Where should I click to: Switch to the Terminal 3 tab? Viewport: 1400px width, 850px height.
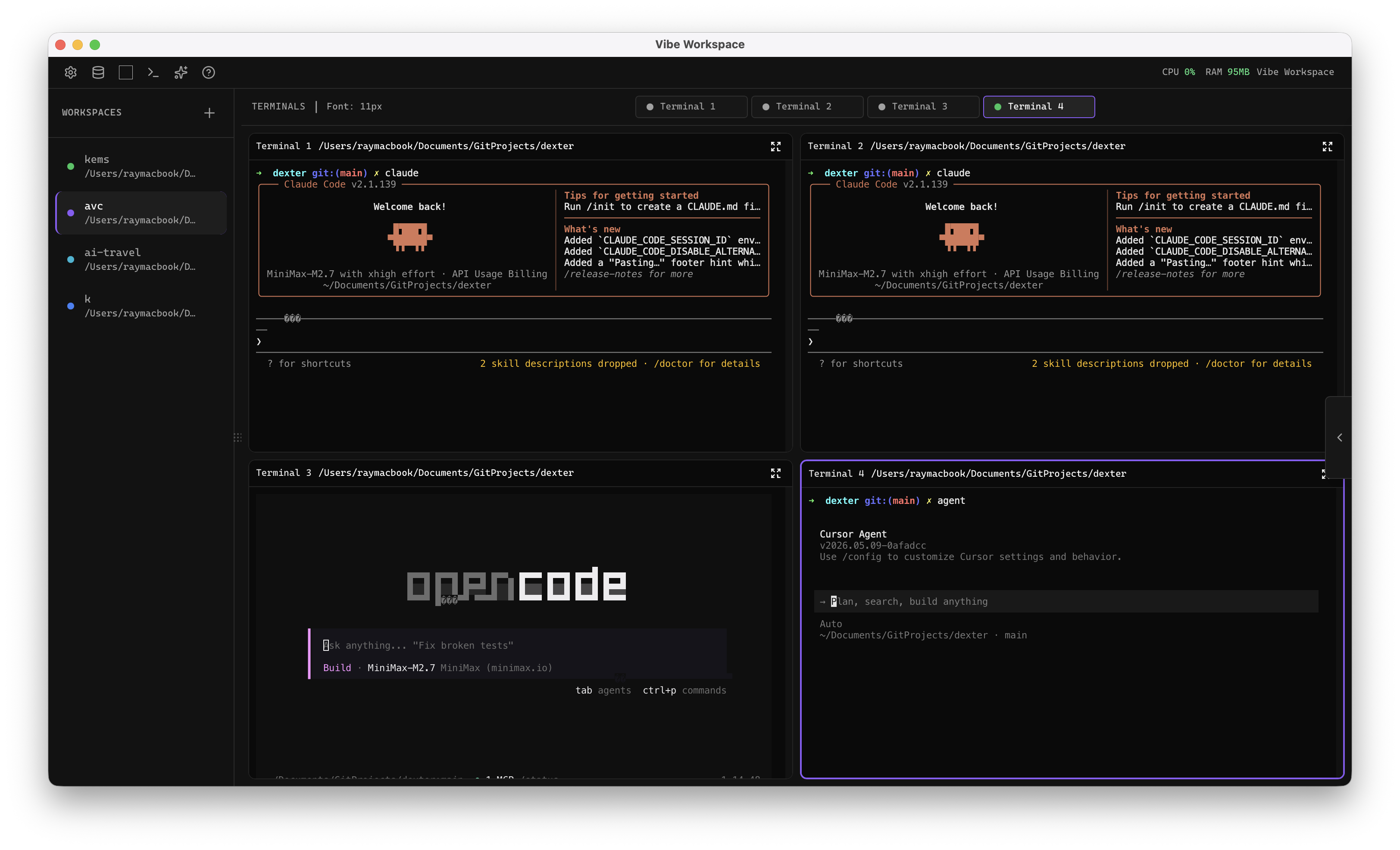click(x=923, y=106)
